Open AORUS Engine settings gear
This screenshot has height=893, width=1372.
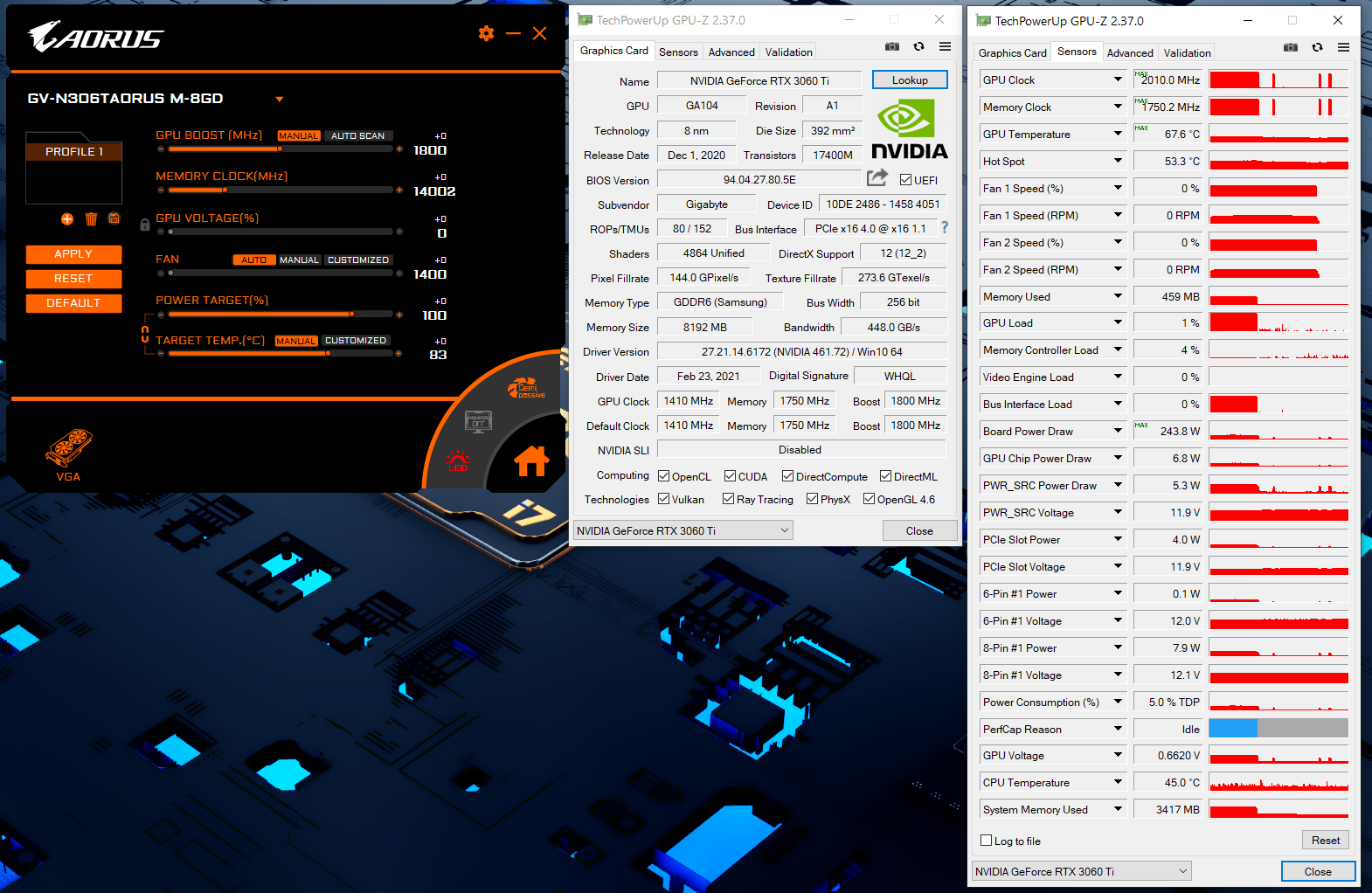[x=486, y=33]
